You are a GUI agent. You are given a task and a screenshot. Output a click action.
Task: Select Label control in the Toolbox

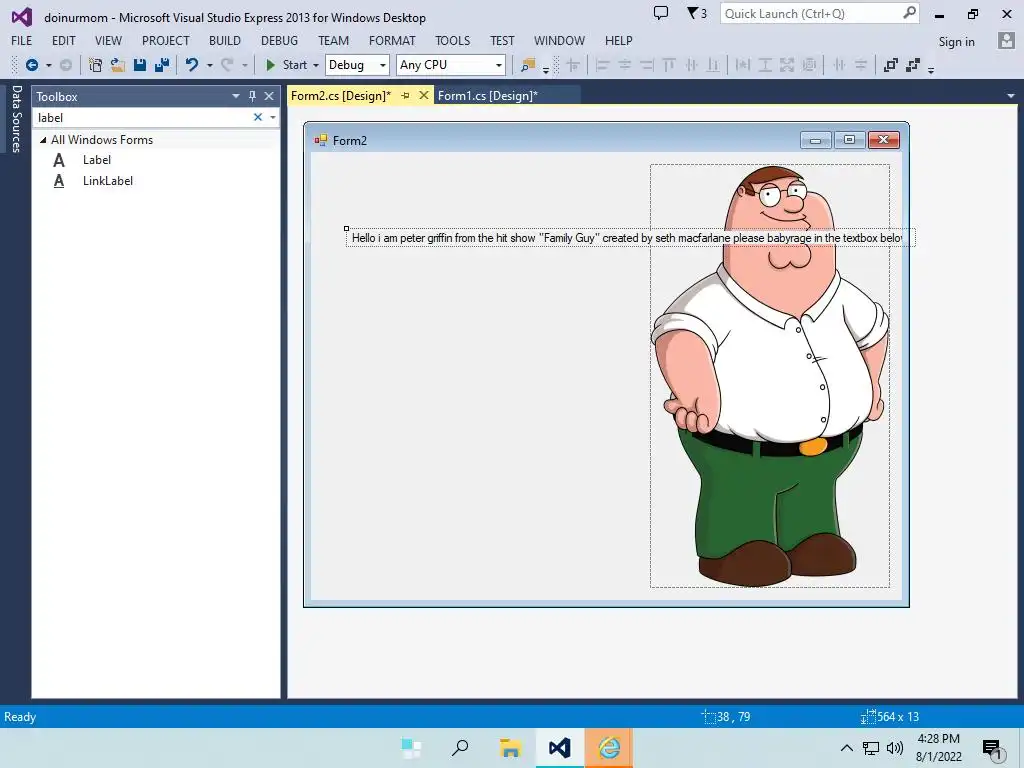click(x=97, y=160)
